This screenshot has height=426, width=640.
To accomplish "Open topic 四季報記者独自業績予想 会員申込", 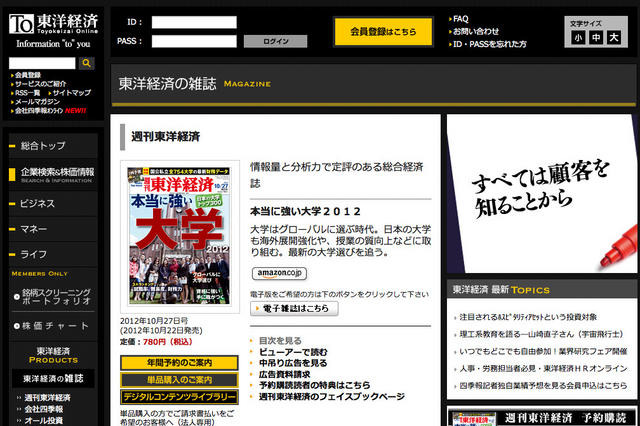I will tap(543, 386).
